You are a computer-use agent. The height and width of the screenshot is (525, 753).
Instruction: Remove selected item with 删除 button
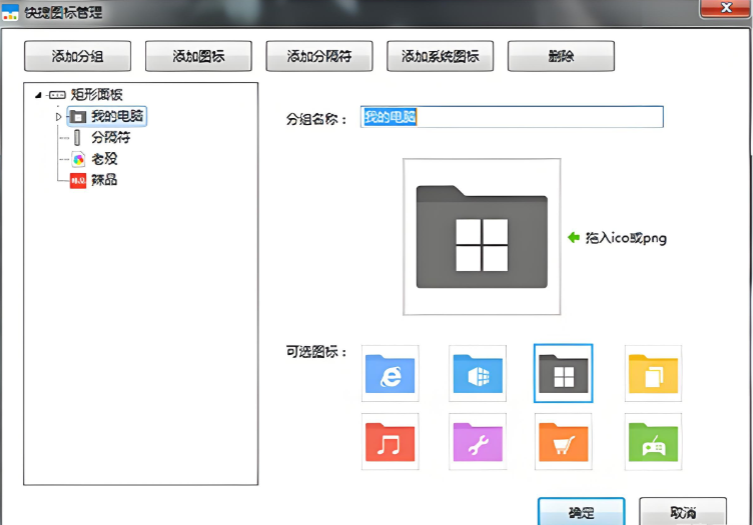point(561,56)
